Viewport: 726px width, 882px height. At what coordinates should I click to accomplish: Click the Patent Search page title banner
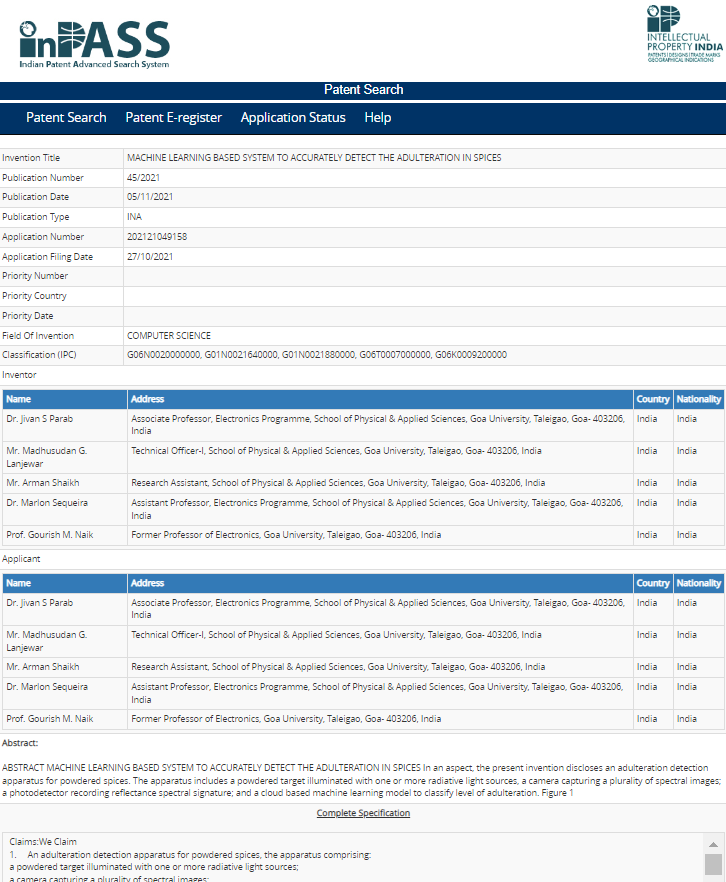pos(363,90)
